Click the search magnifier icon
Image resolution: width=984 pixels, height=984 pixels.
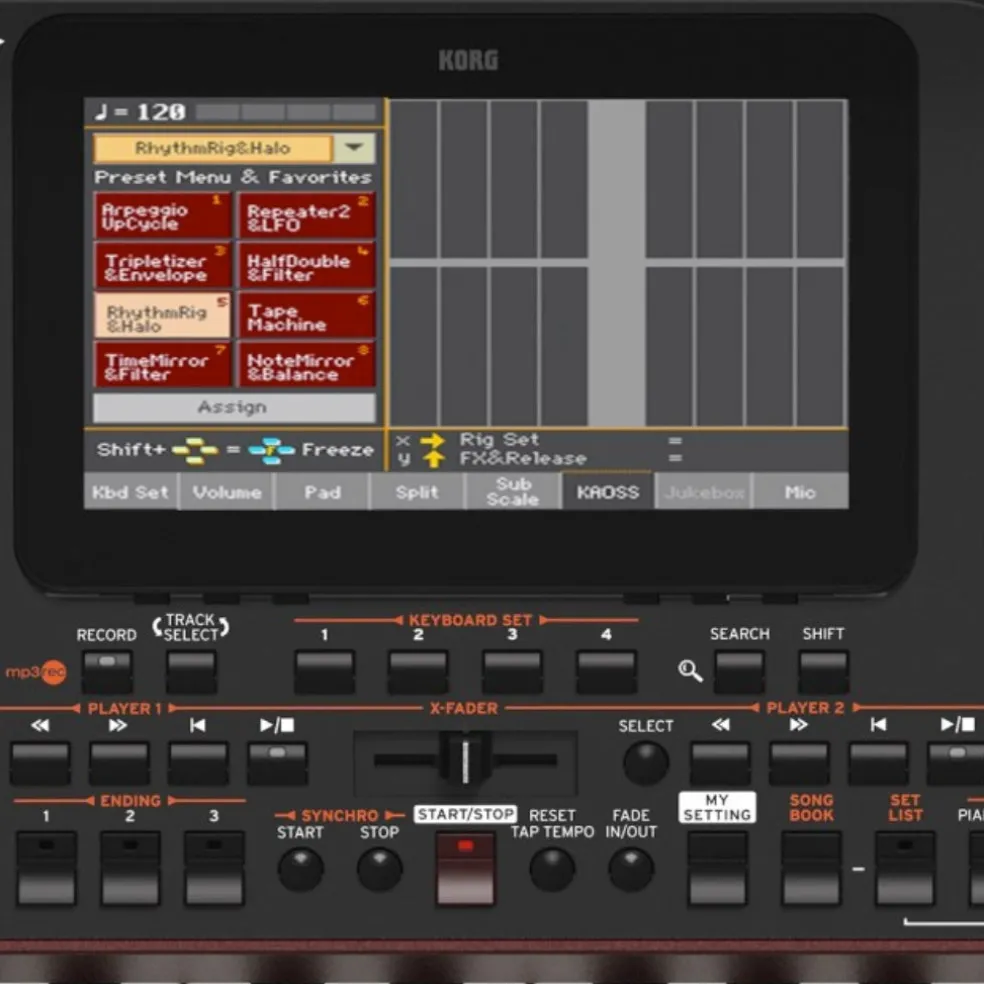[689, 670]
